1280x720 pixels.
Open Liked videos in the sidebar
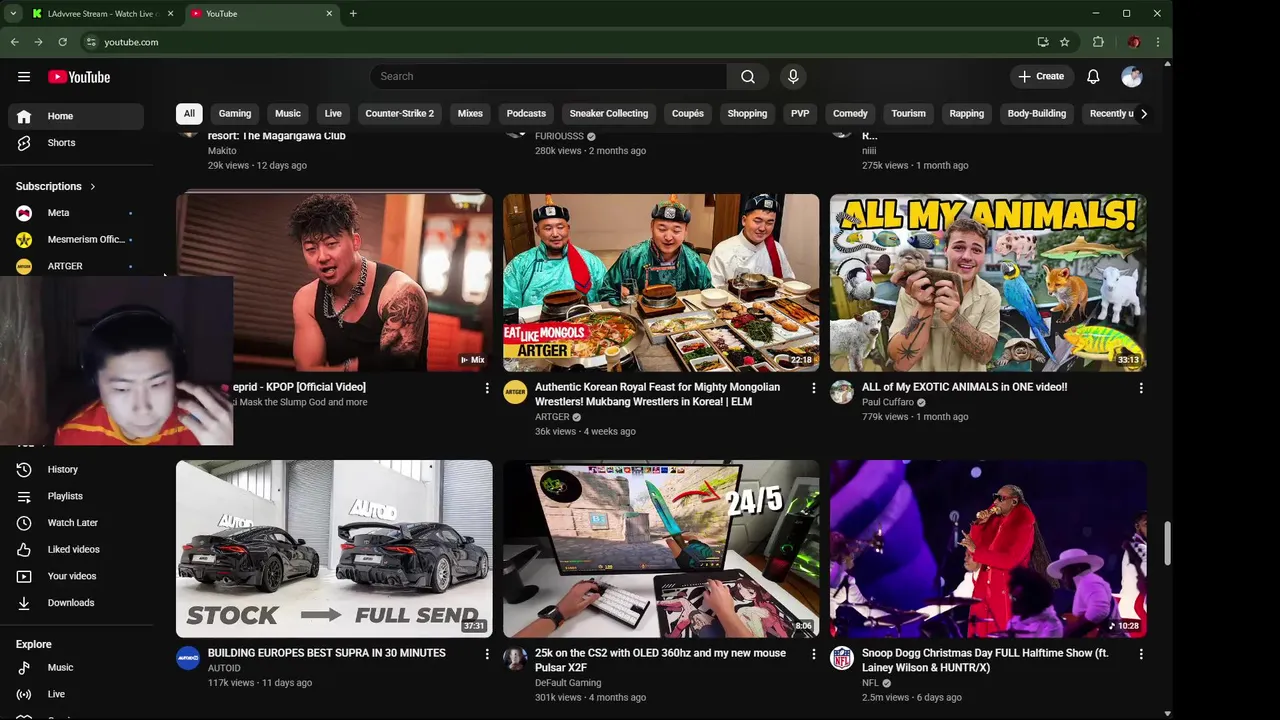76,550
